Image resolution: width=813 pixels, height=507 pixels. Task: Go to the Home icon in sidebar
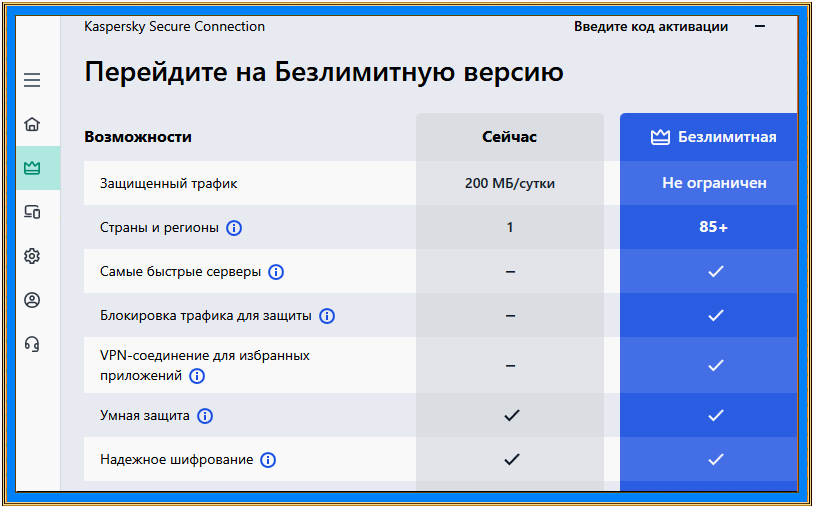tap(32, 124)
